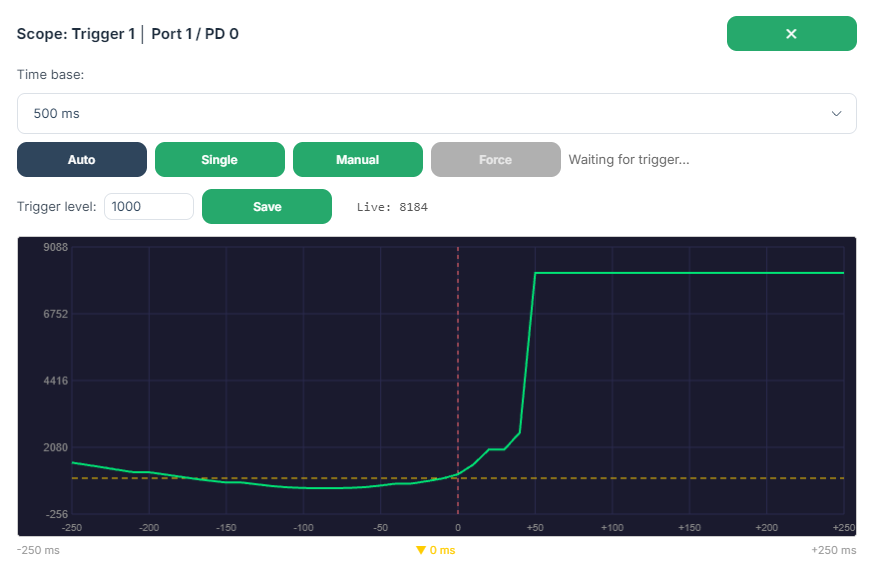This screenshot has height=573, width=869.
Task: Click the +250 ms right time label
Action: coord(834,550)
